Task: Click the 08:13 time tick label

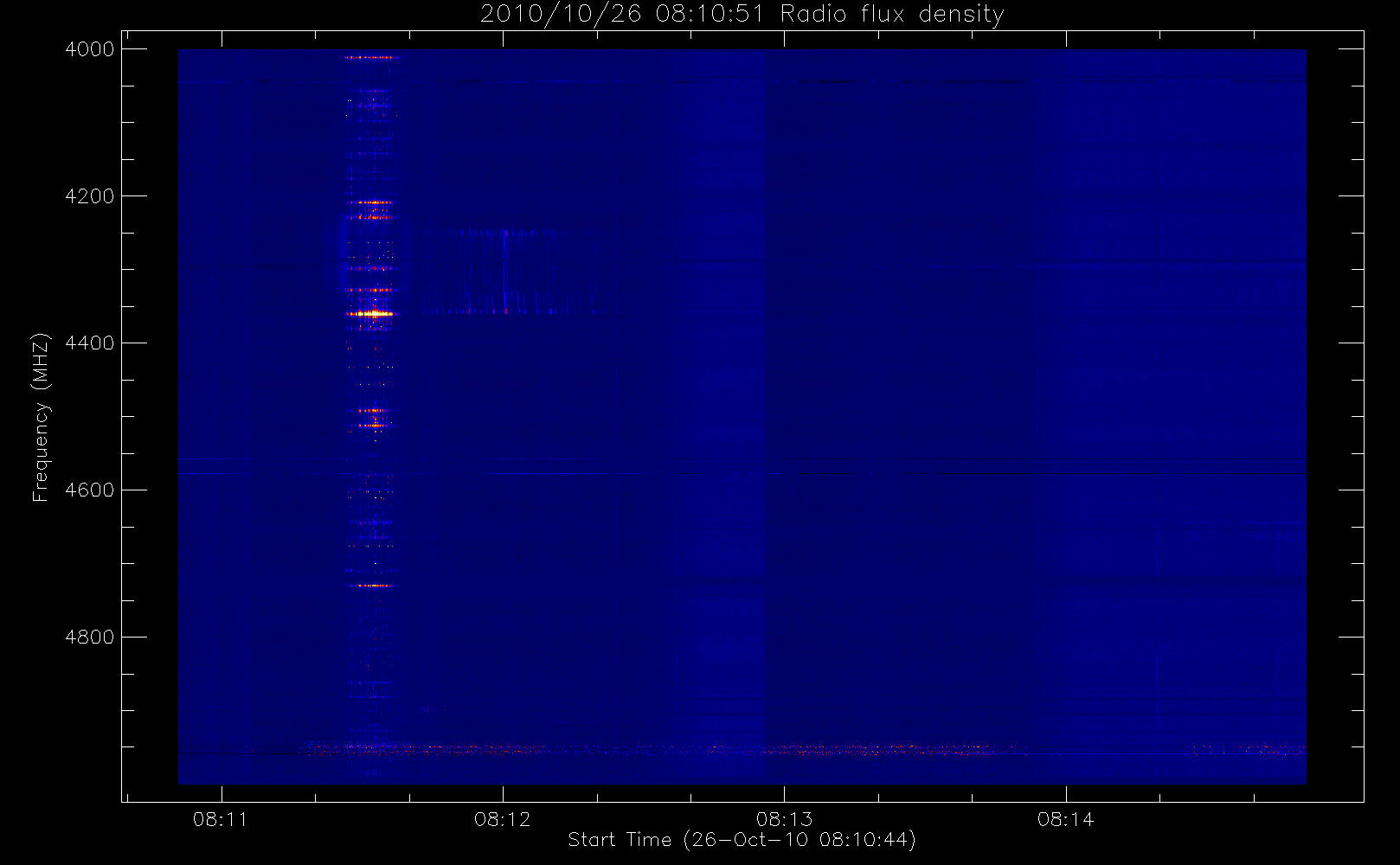Action: [784, 819]
